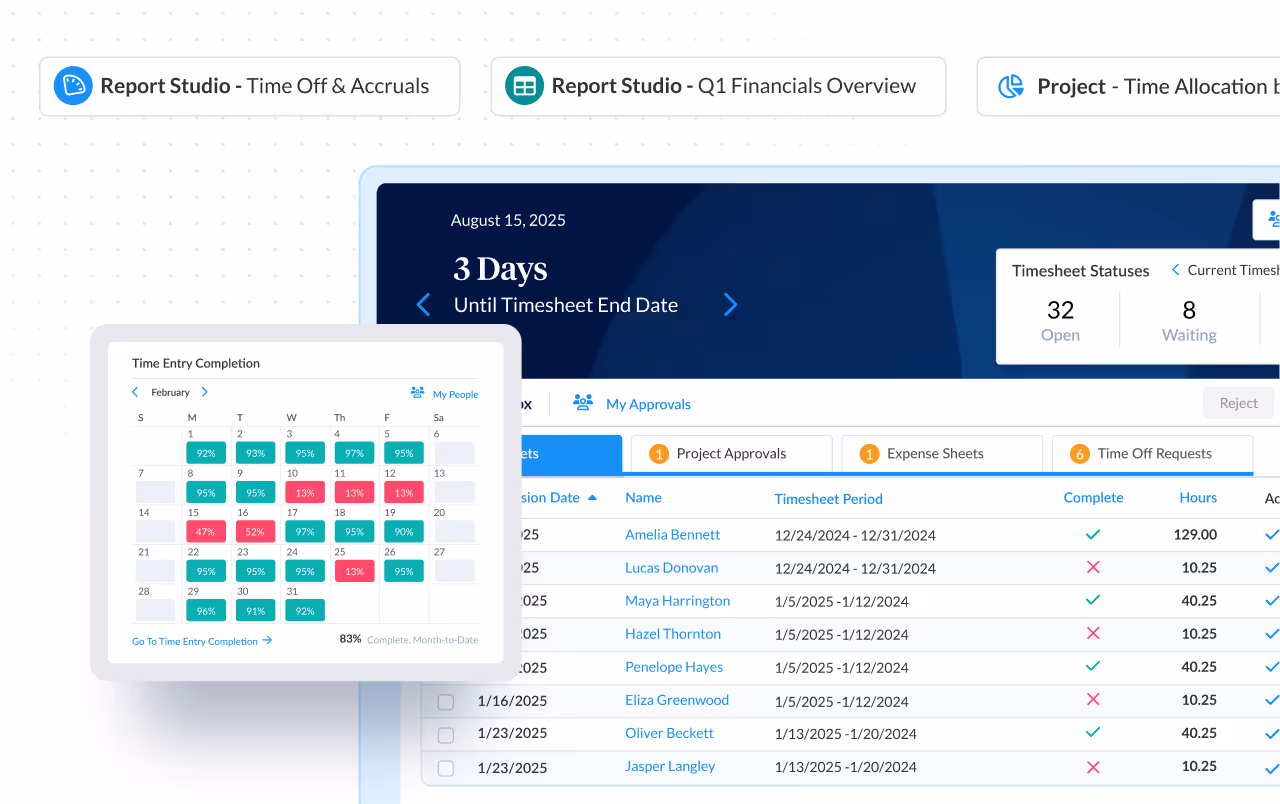Switch to Time Off Requests tab
The height and width of the screenshot is (804, 1280).
point(1152,454)
